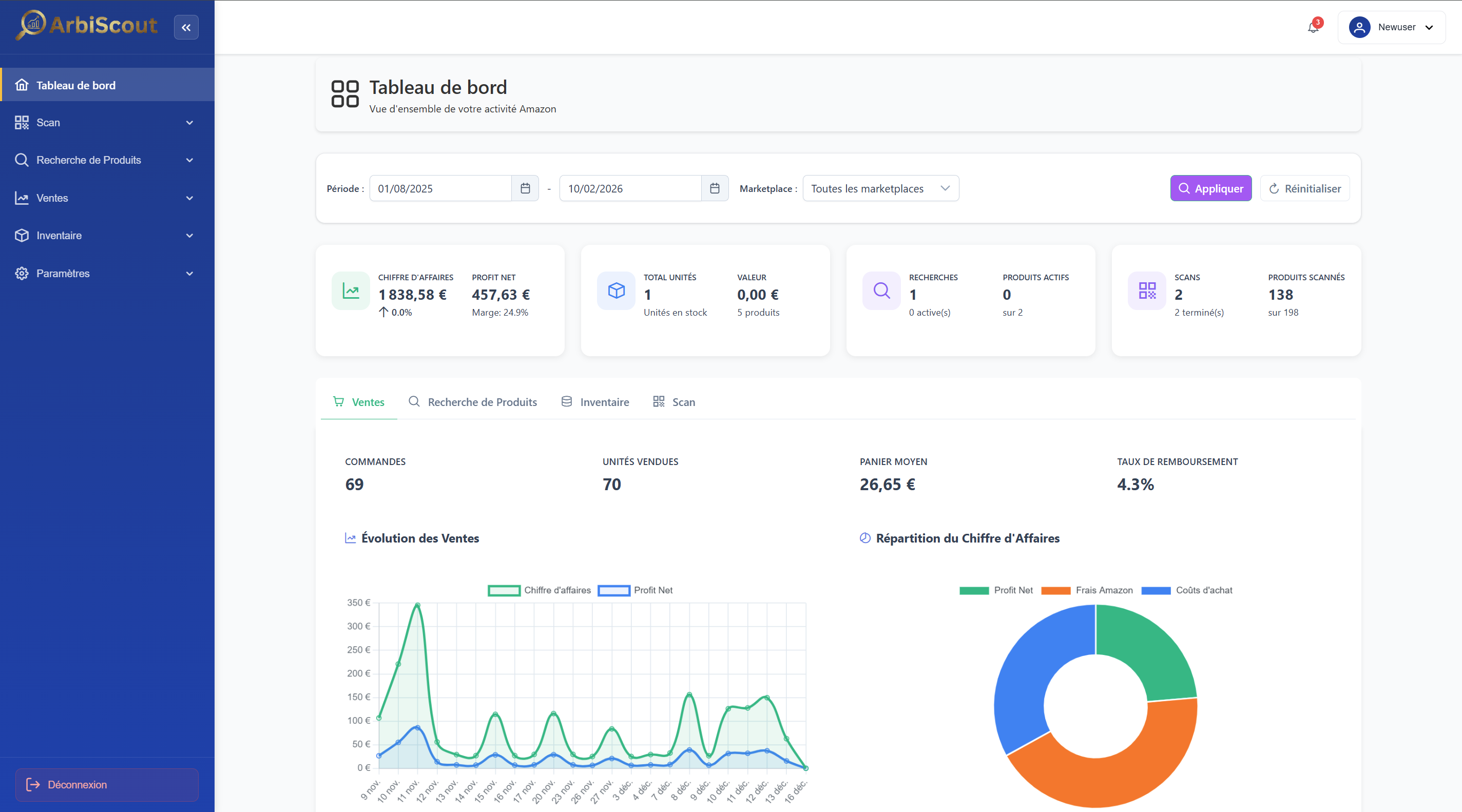Open the Paramètres gear icon
The height and width of the screenshot is (812, 1462).
coord(22,273)
